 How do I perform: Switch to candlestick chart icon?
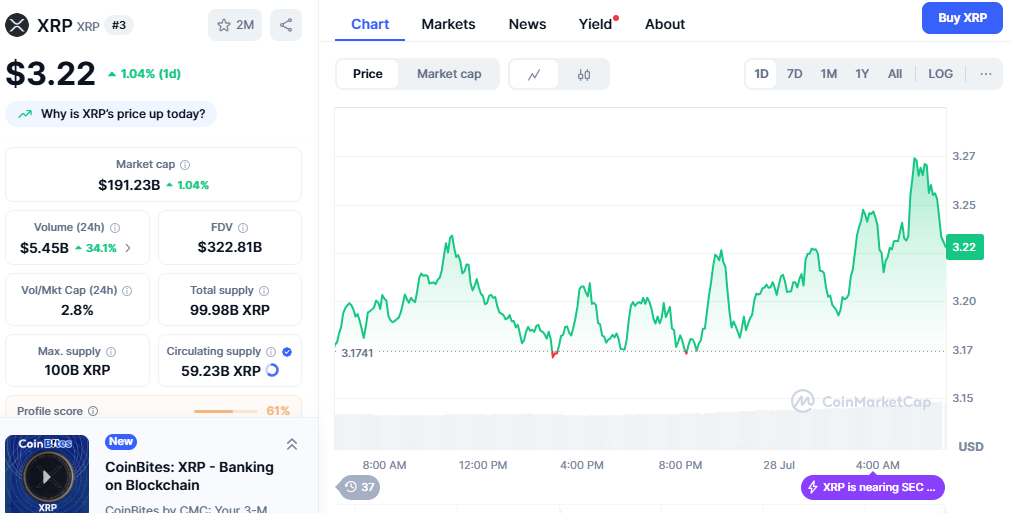pyautogui.click(x=584, y=74)
